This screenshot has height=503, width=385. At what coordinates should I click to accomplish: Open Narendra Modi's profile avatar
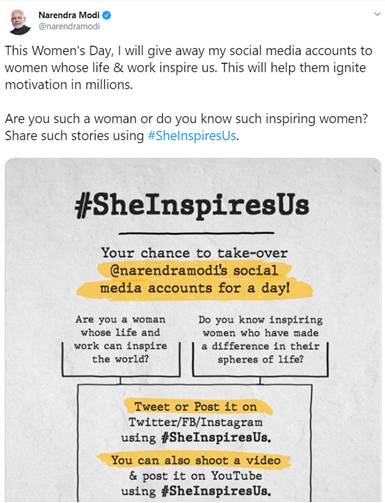tap(20, 21)
